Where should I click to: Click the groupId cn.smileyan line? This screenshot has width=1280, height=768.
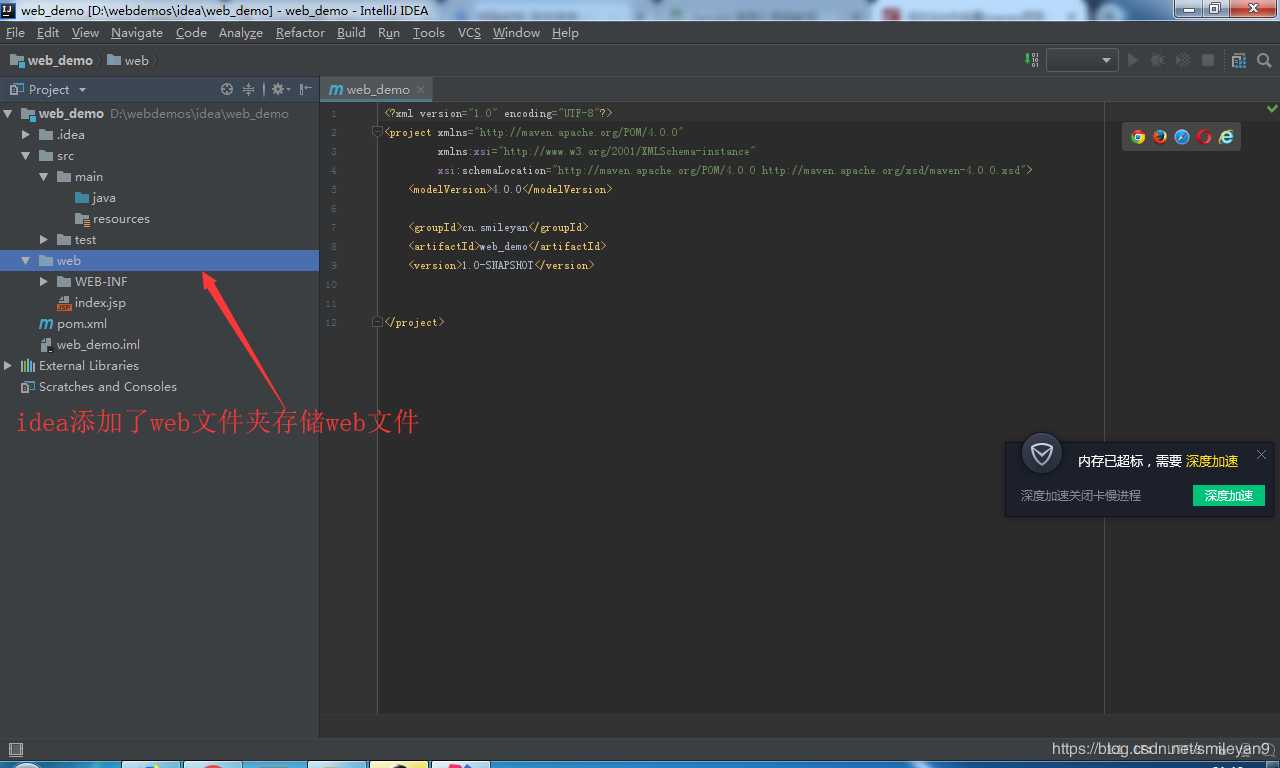coord(498,227)
